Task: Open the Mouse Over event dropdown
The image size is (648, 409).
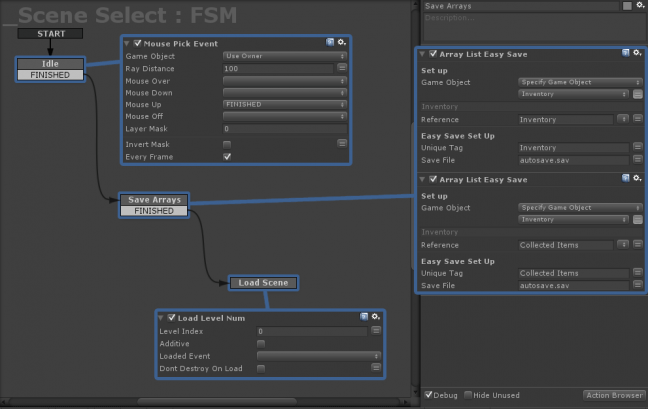Action: [x=285, y=81]
